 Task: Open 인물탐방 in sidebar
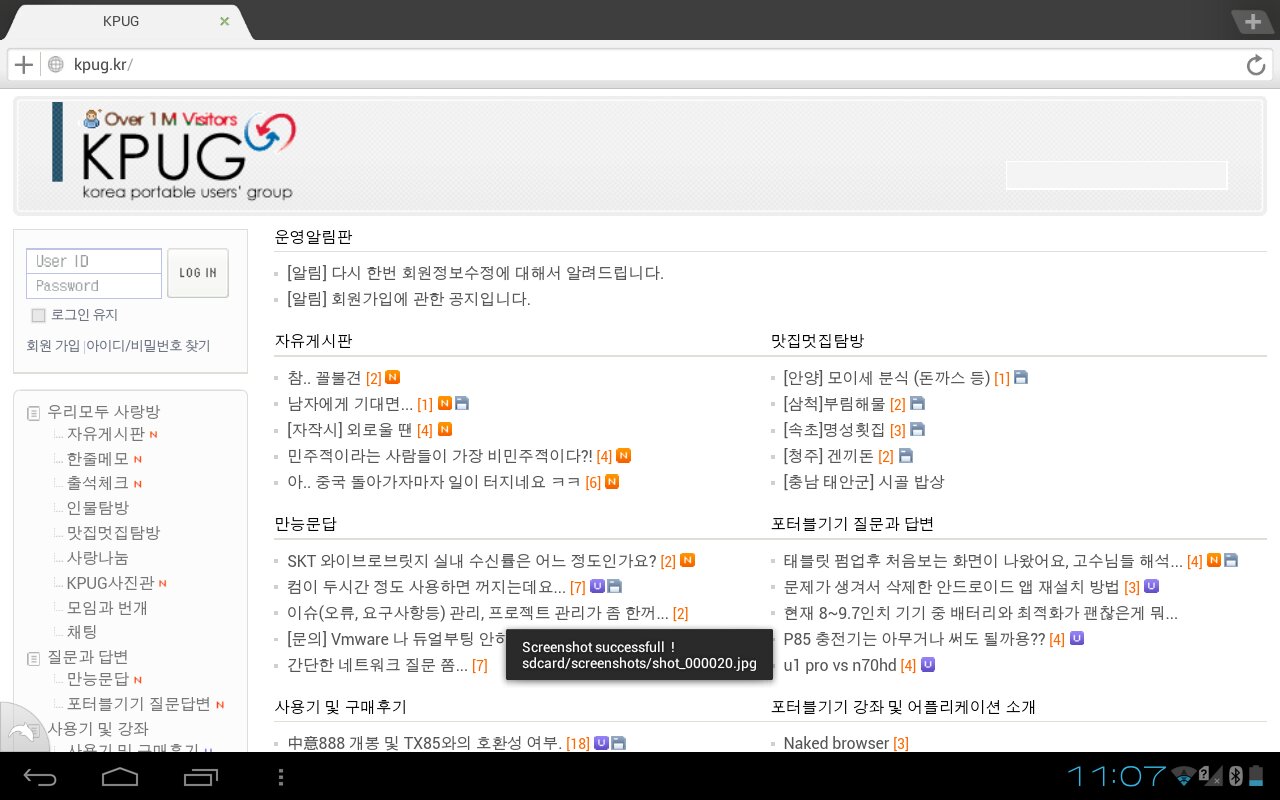[98, 508]
